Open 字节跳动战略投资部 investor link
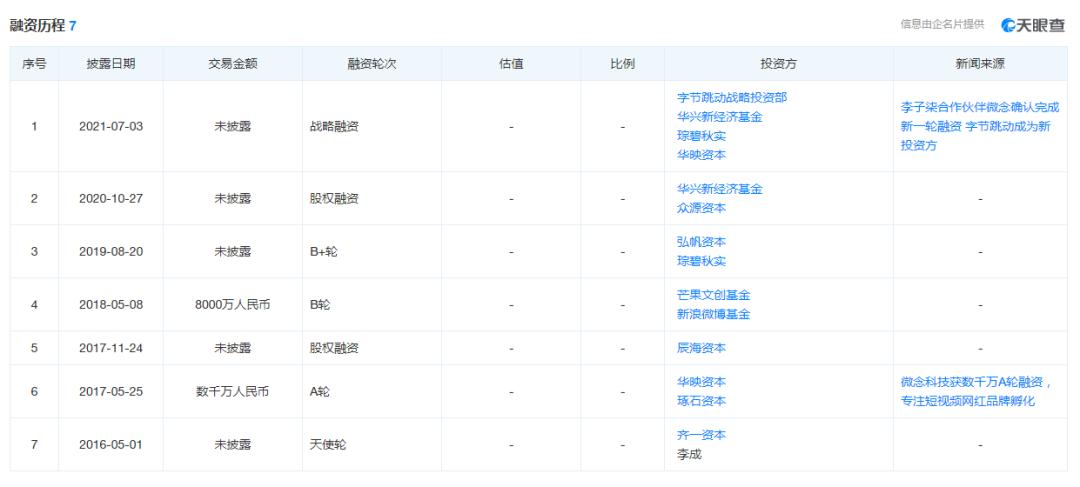The image size is (1080, 487). coord(731,98)
